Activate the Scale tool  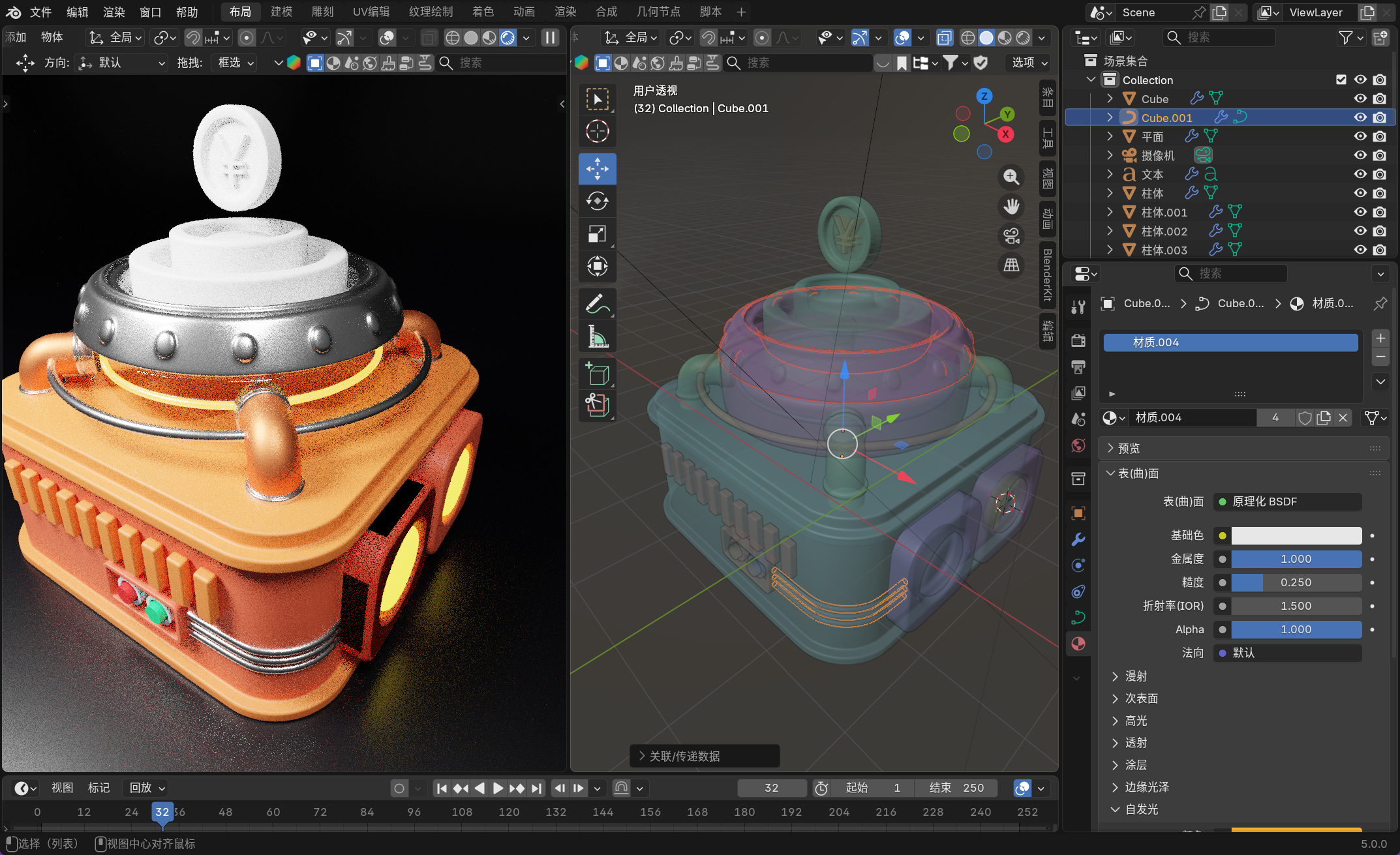pyautogui.click(x=597, y=233)
